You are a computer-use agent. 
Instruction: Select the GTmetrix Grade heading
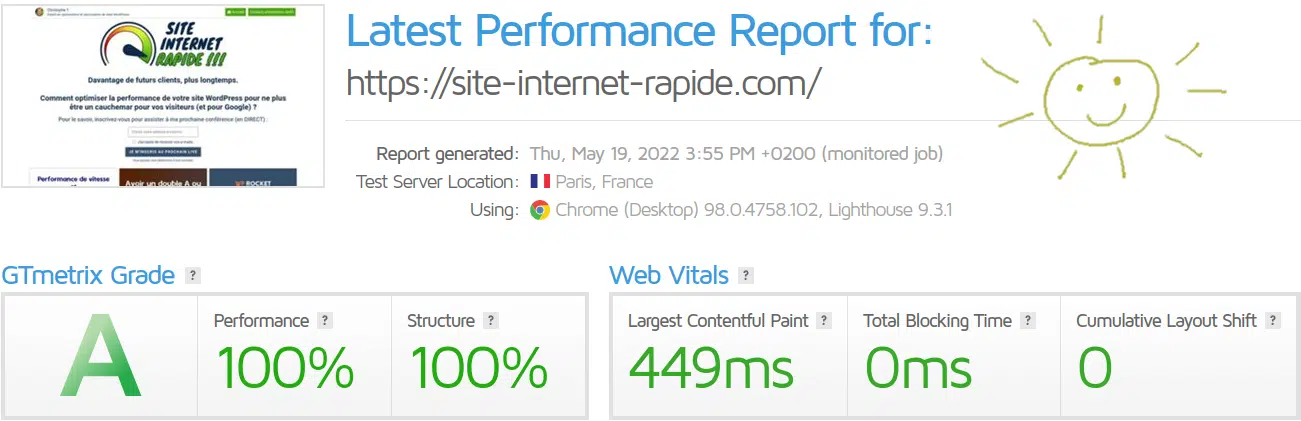click(88, 275)
